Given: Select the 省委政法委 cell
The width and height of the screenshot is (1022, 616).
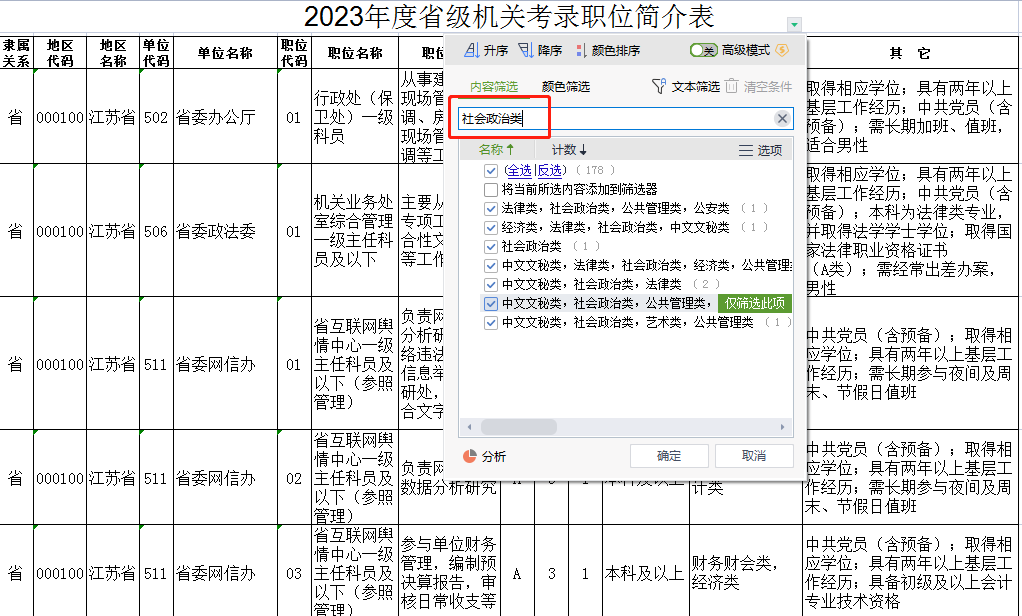Looking at the screenshot, I should pyautogui.click(x=226, y=231).
